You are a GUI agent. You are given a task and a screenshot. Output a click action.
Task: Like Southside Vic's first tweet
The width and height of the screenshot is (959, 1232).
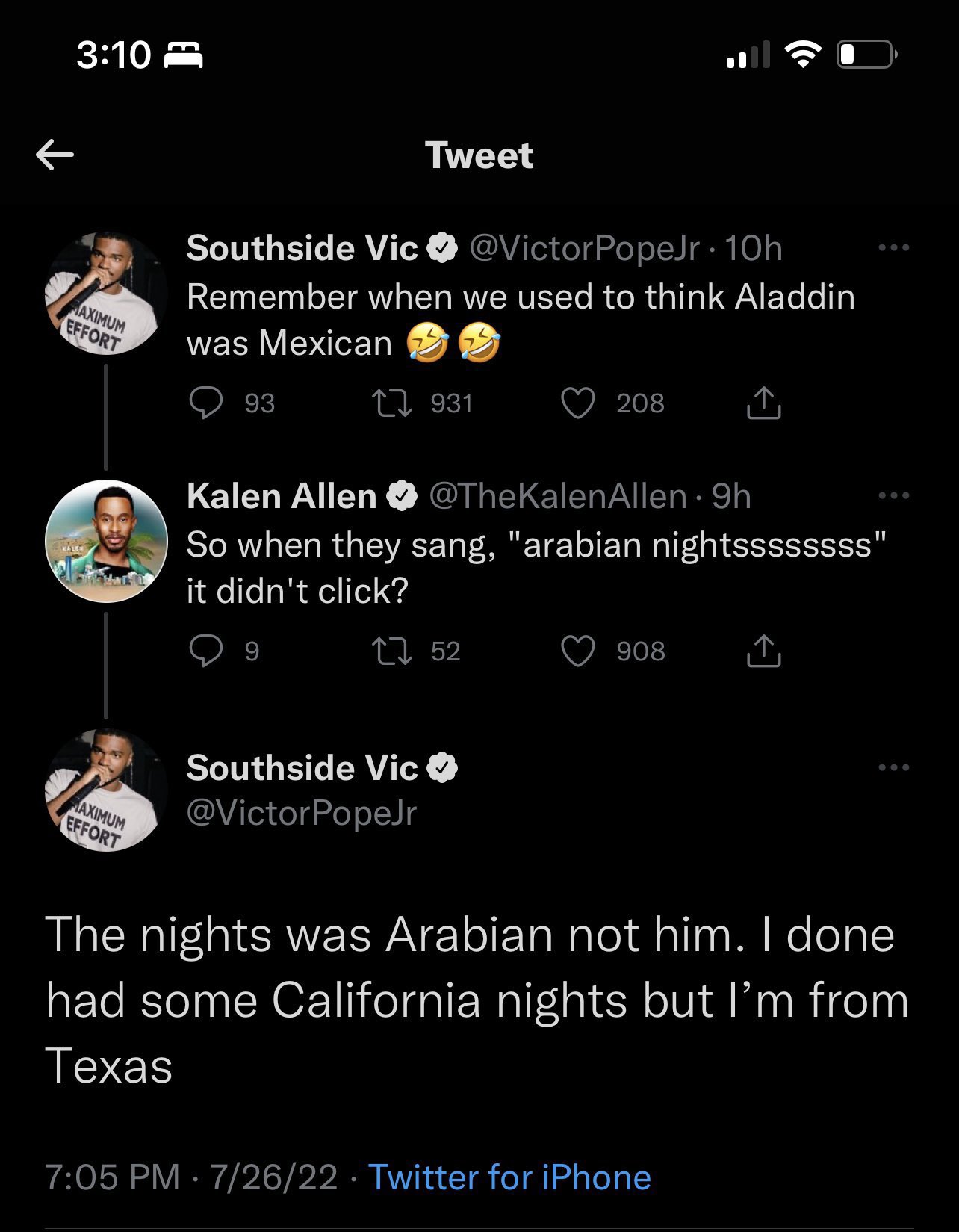pos(577,403)
